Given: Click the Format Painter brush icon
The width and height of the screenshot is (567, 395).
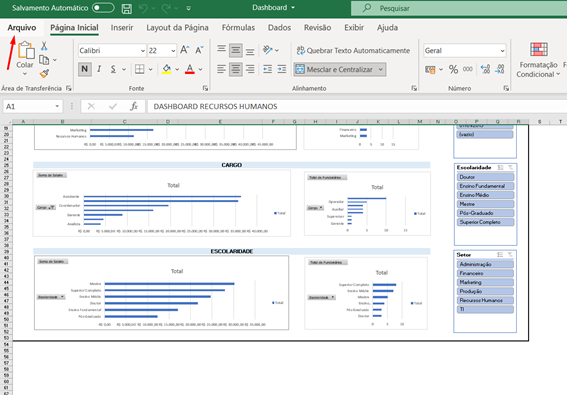Looking at the screenshot, I should pos(44,74).
